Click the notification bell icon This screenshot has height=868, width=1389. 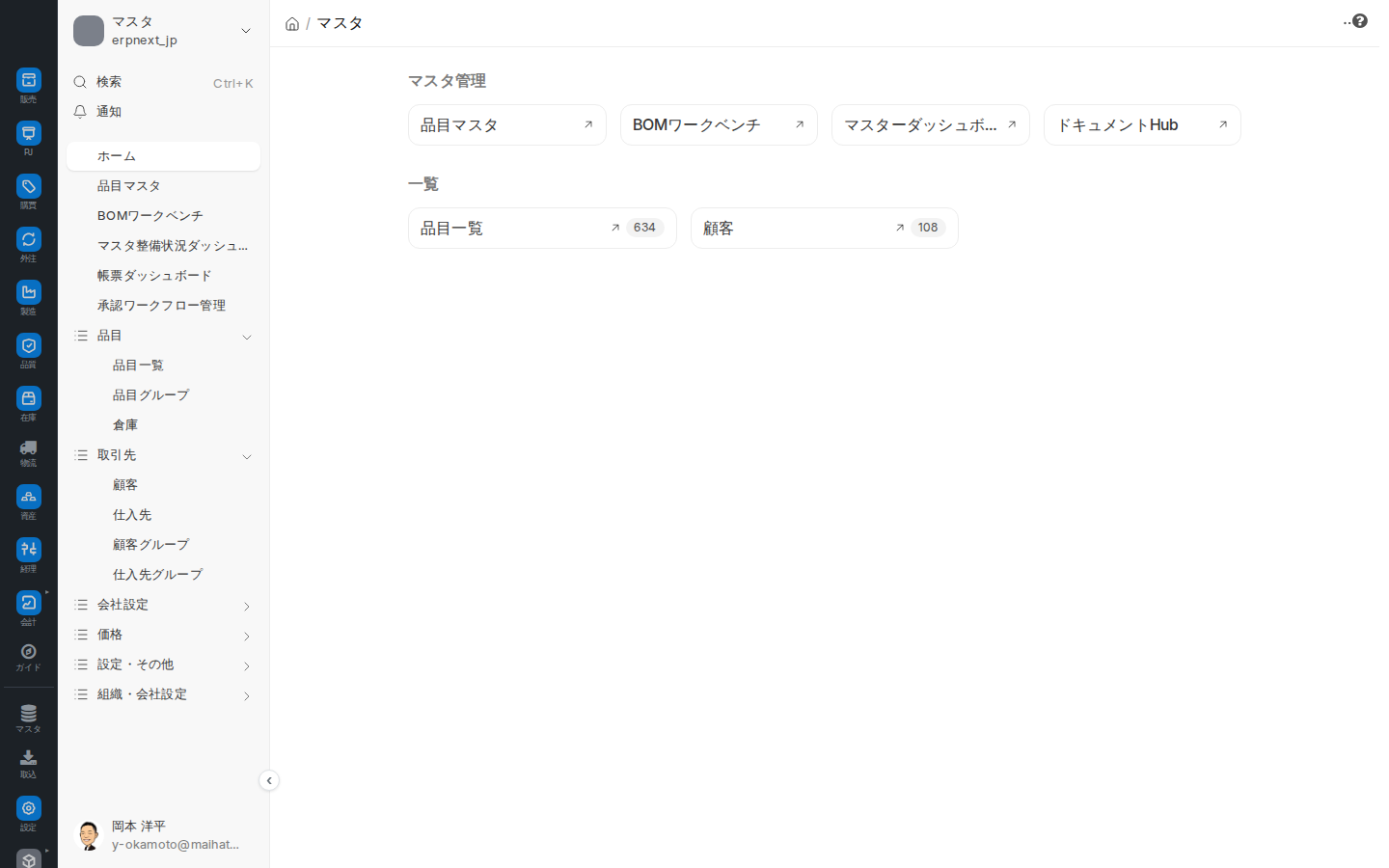[80, 112]
